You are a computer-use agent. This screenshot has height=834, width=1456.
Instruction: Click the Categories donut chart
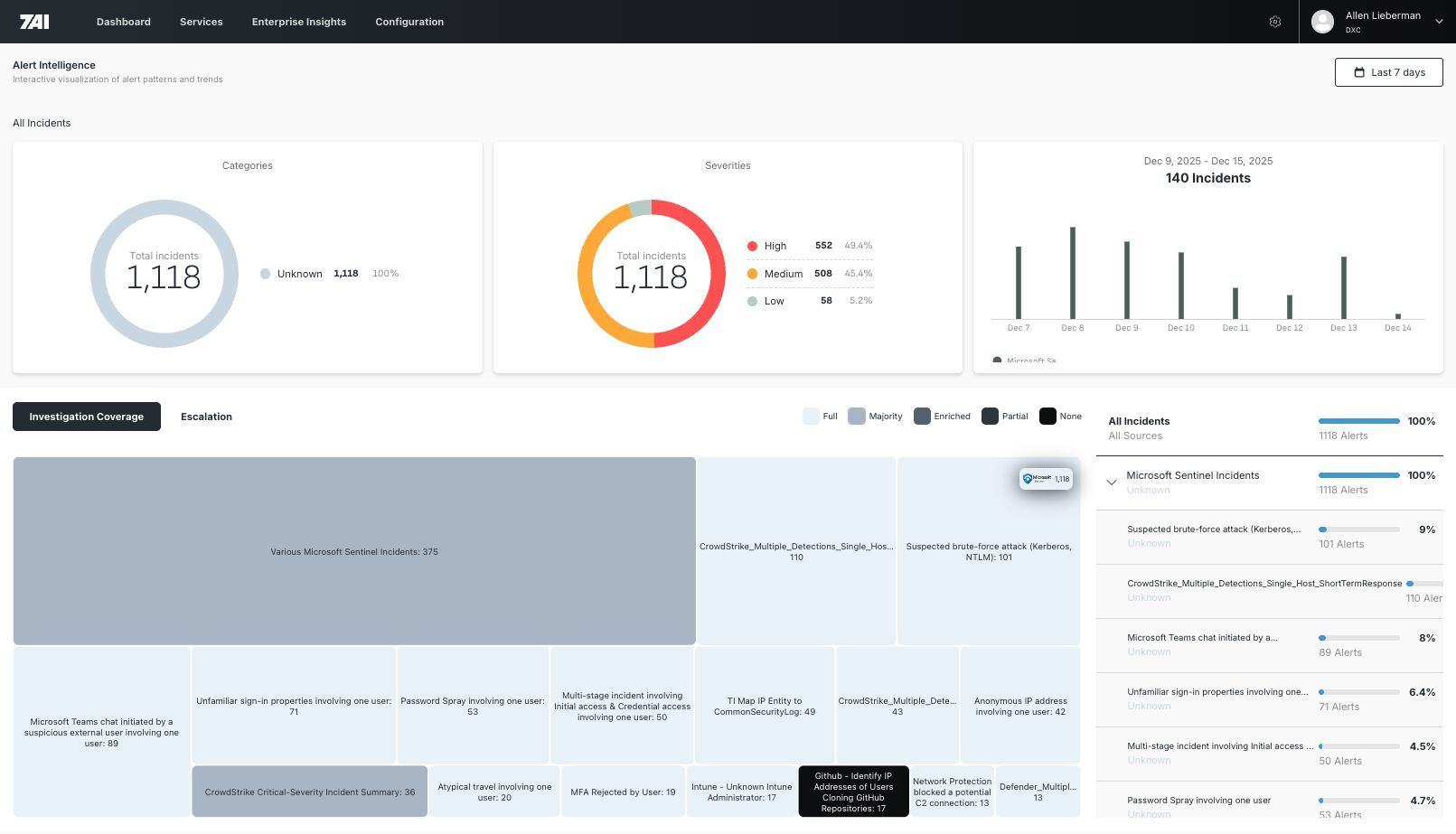point(164,274)
